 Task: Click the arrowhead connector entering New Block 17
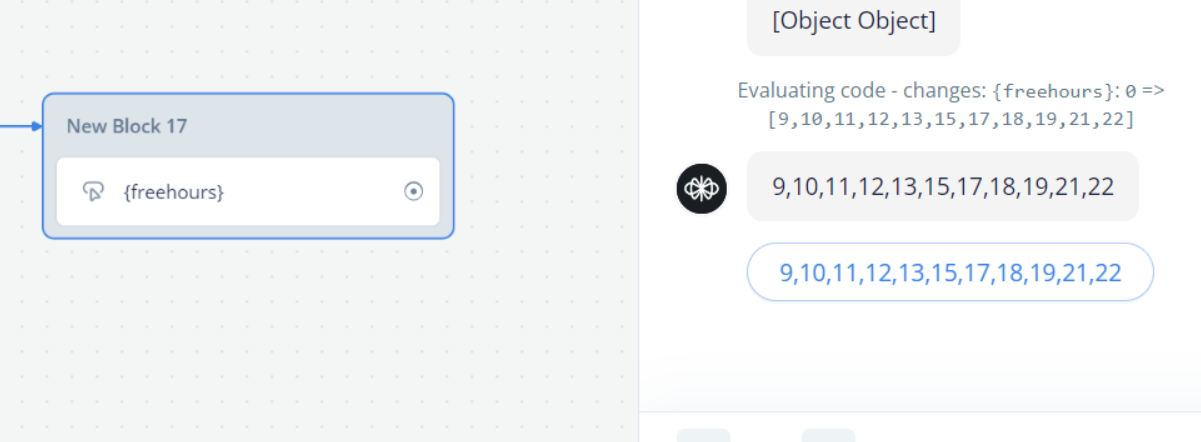pos(36,126)
